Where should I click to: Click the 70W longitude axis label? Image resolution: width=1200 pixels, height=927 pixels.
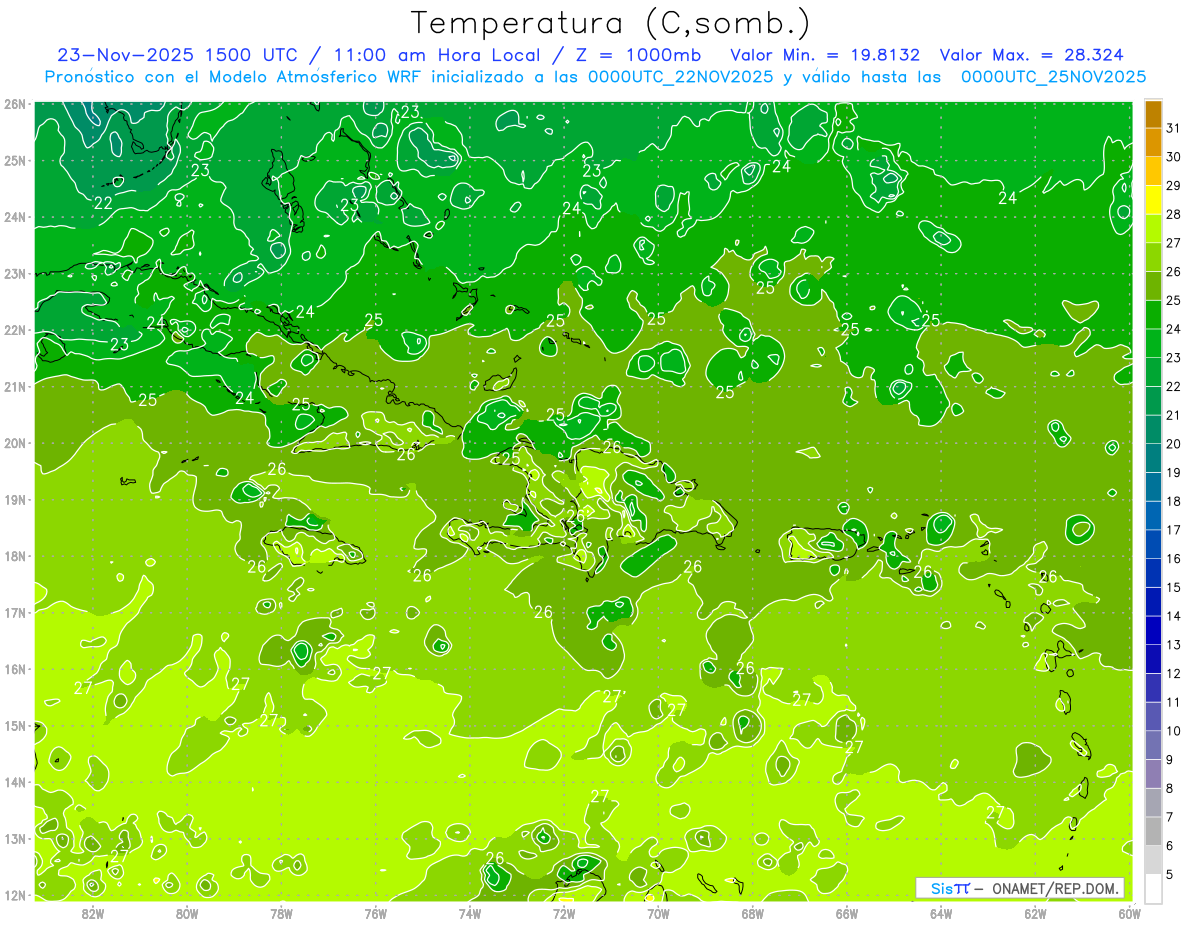(658, 913)
